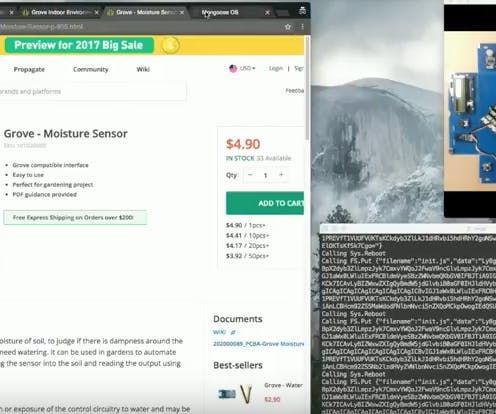Screen dimensions: 496x414
Task: Click the US flag currency icon
Action: [x=233, y=68]
